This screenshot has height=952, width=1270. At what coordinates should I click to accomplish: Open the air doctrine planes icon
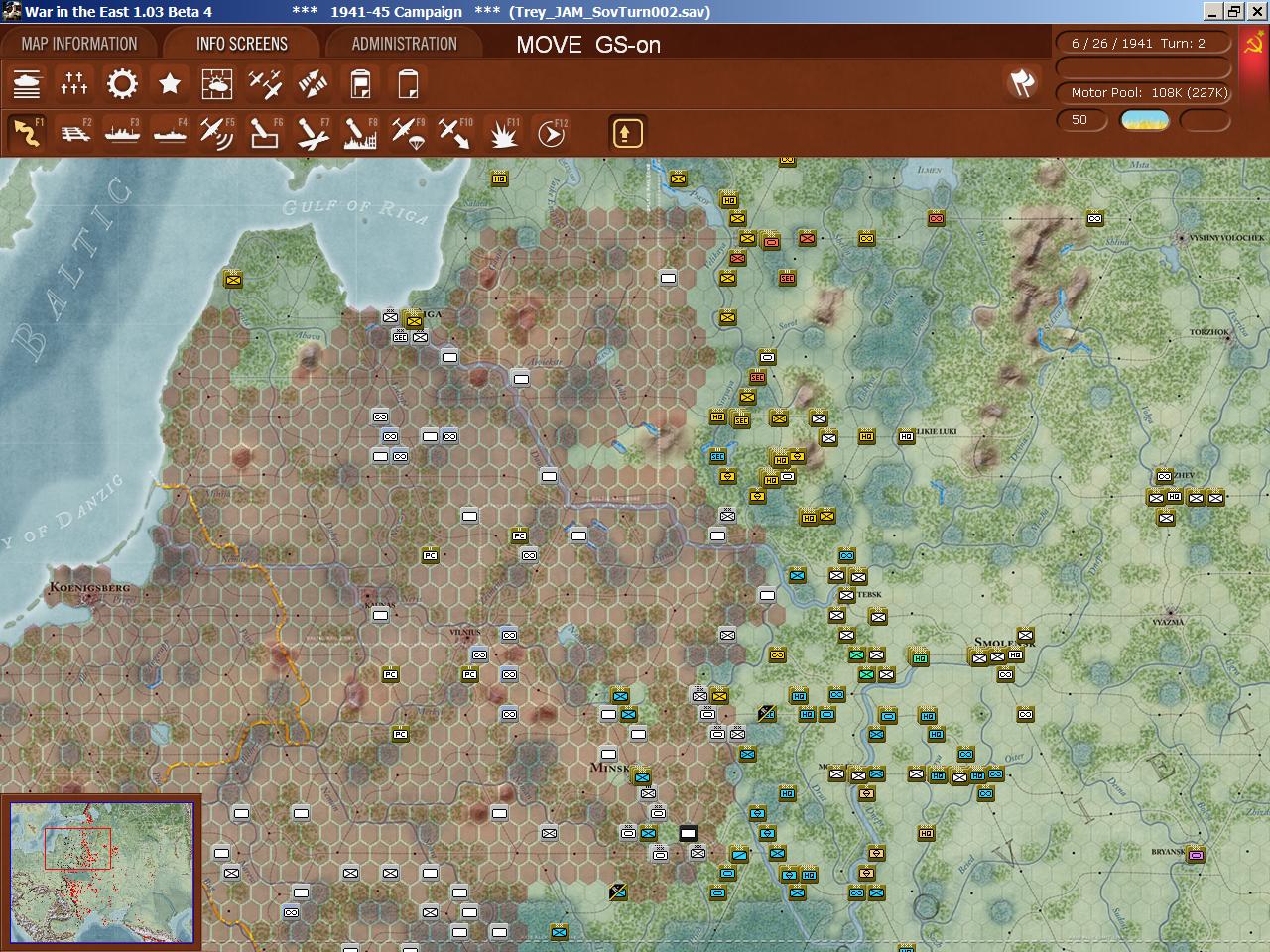[265, 84]
